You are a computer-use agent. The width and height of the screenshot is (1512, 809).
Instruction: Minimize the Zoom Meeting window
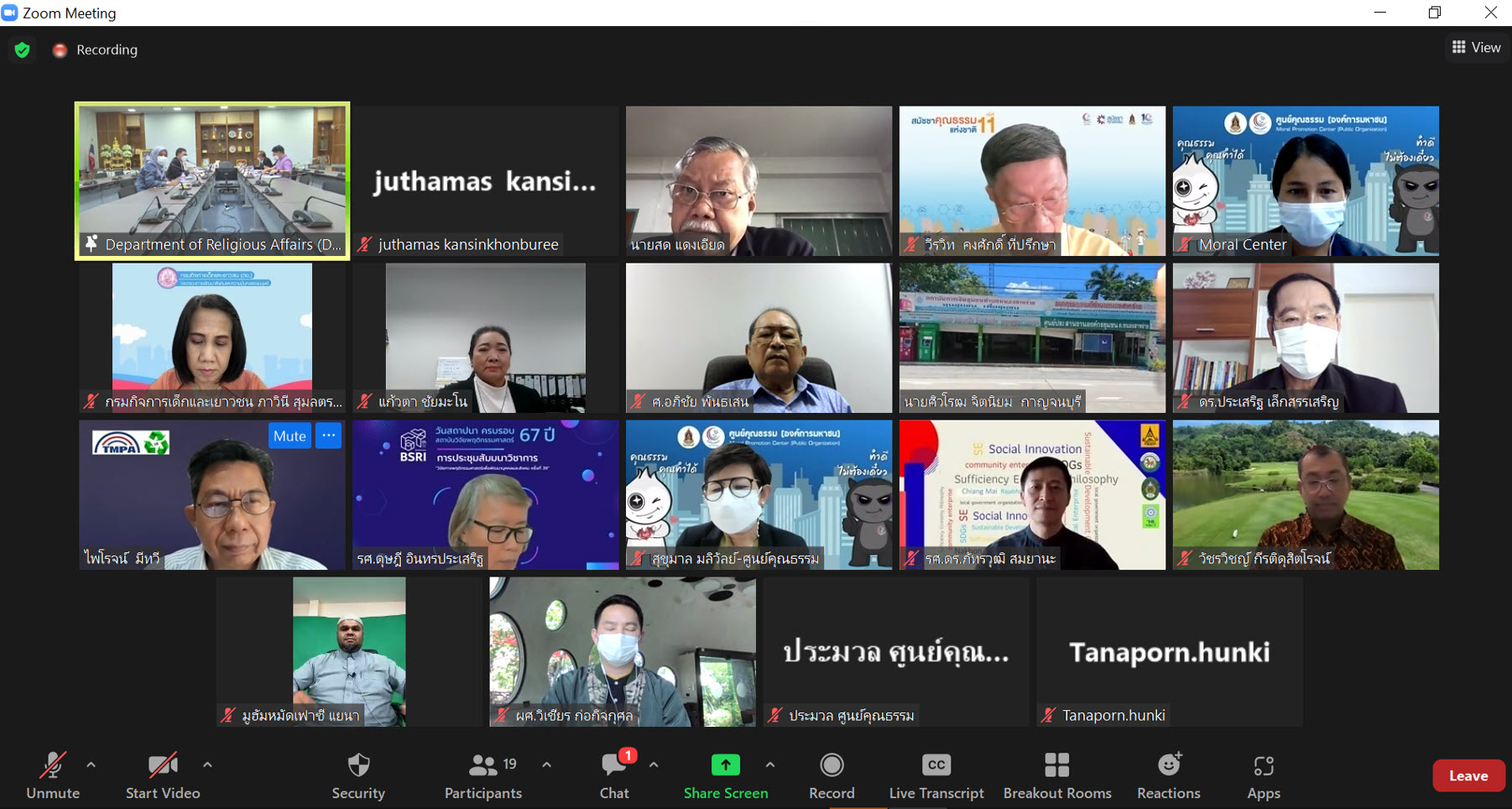click(x=1380, y=13)
